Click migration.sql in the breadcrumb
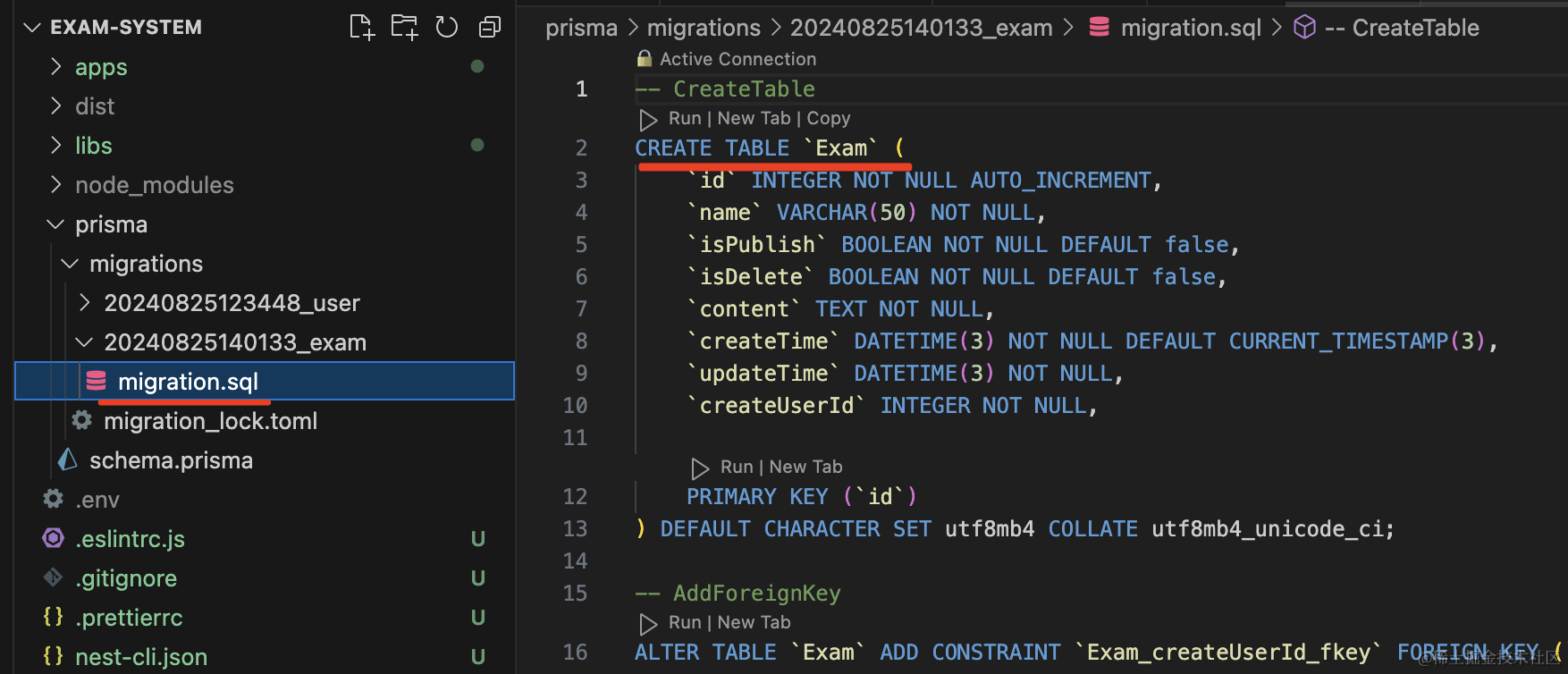This screenshot has width=1568, height=674. click(1191, 29)
